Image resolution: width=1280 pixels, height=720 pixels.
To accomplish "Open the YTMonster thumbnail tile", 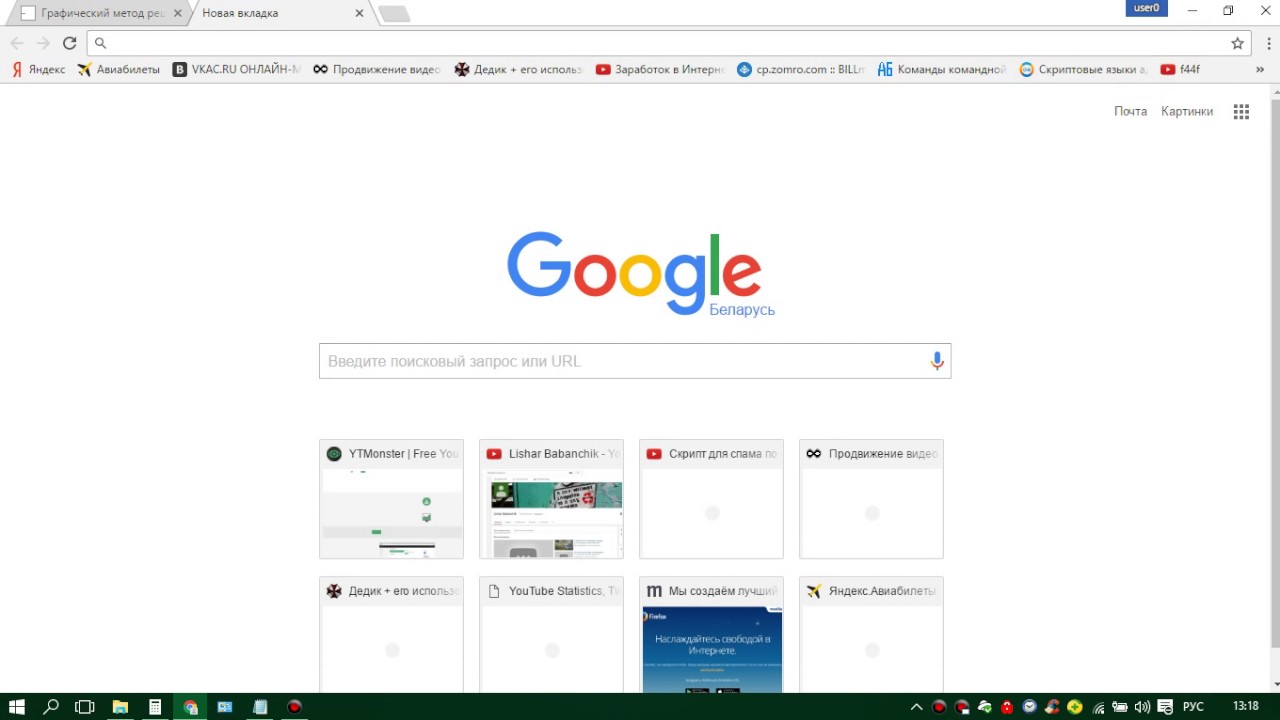I will pos(391,499).
